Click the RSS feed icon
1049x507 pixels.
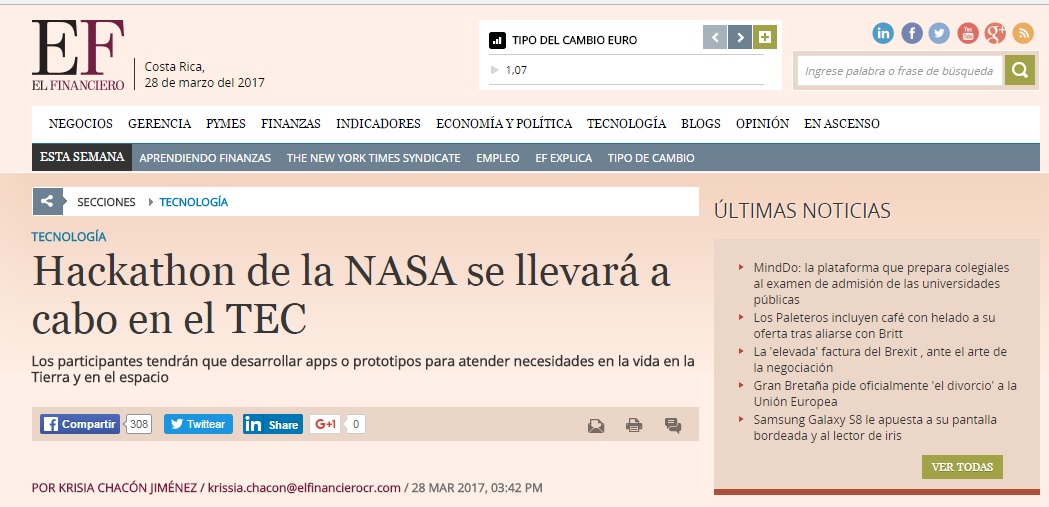[1023, 33]
